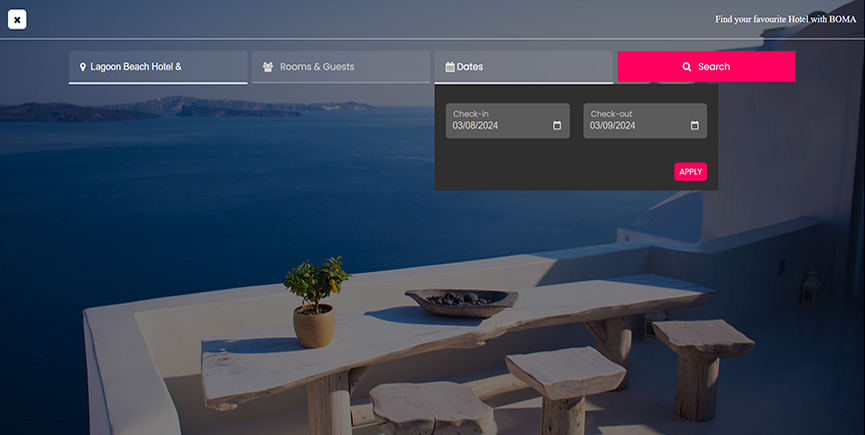Image resolution: width=865 pixels, height=435 pixels.
Task: Click the 'Find your favourite Hotel with BOMA' text
Action: tap(785, 19)
